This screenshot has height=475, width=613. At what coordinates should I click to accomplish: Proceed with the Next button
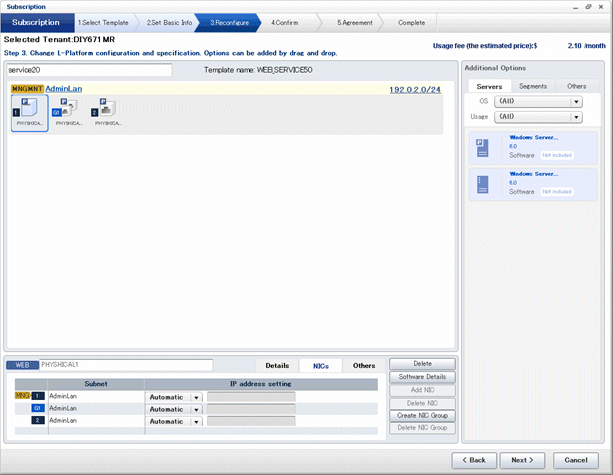click(522, 460)
